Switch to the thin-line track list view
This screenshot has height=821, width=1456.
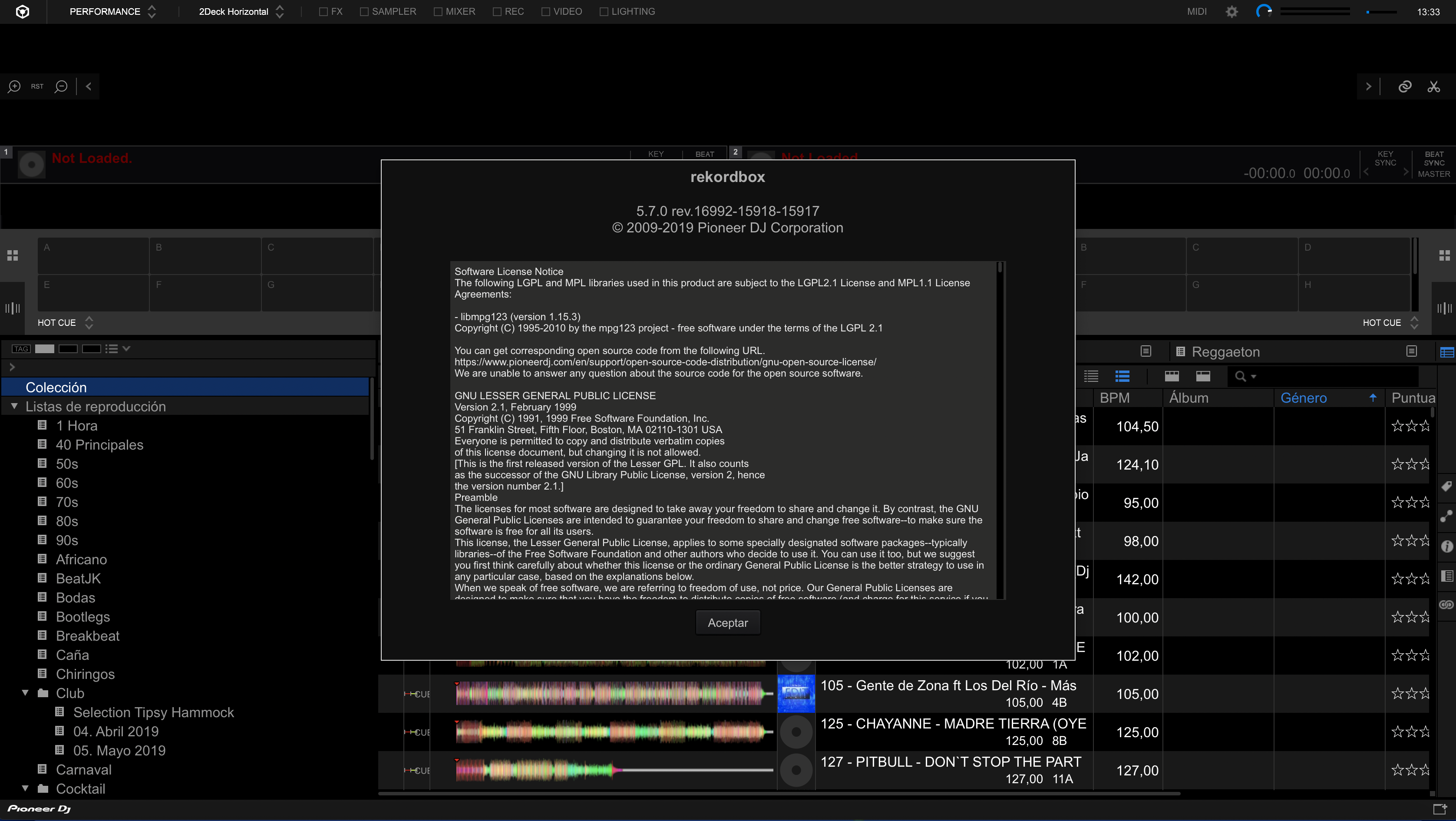(x=1091, y=376)
